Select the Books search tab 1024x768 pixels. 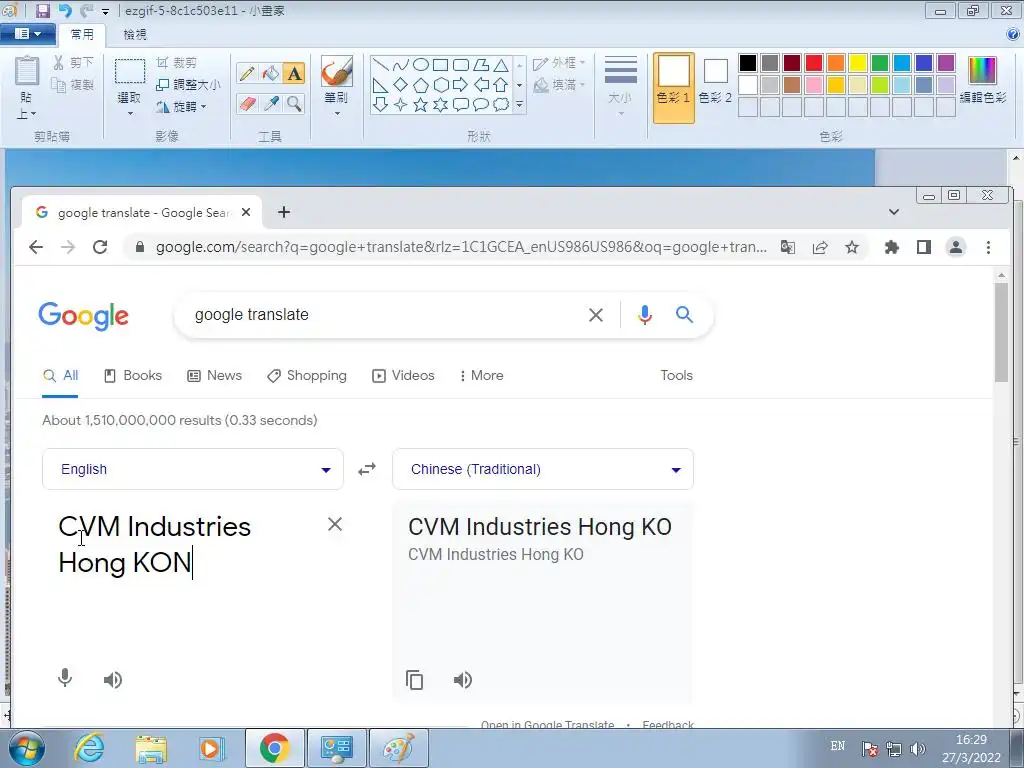133,376
